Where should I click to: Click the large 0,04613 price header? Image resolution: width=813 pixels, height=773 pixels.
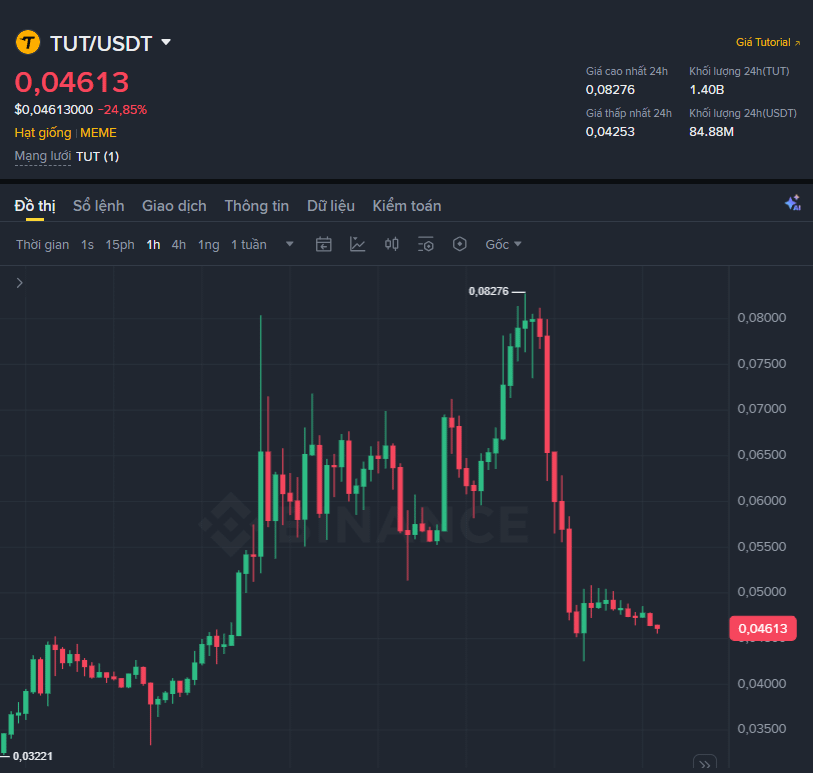72,82
